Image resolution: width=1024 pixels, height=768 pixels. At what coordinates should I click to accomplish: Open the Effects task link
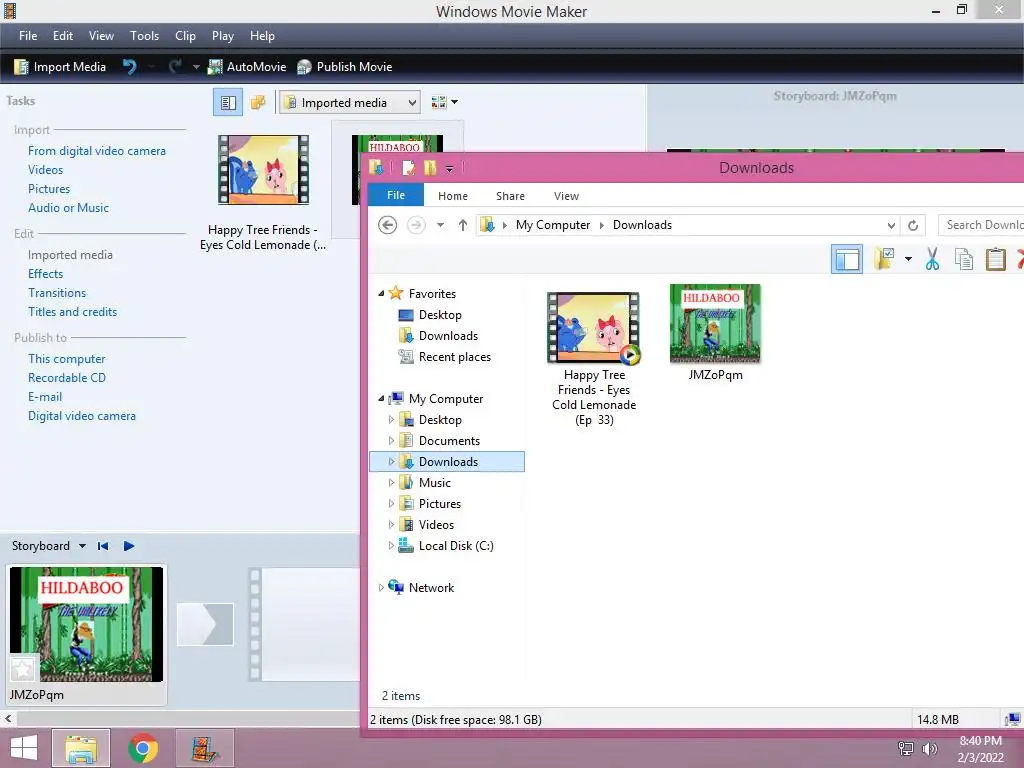tap(46, 274)
